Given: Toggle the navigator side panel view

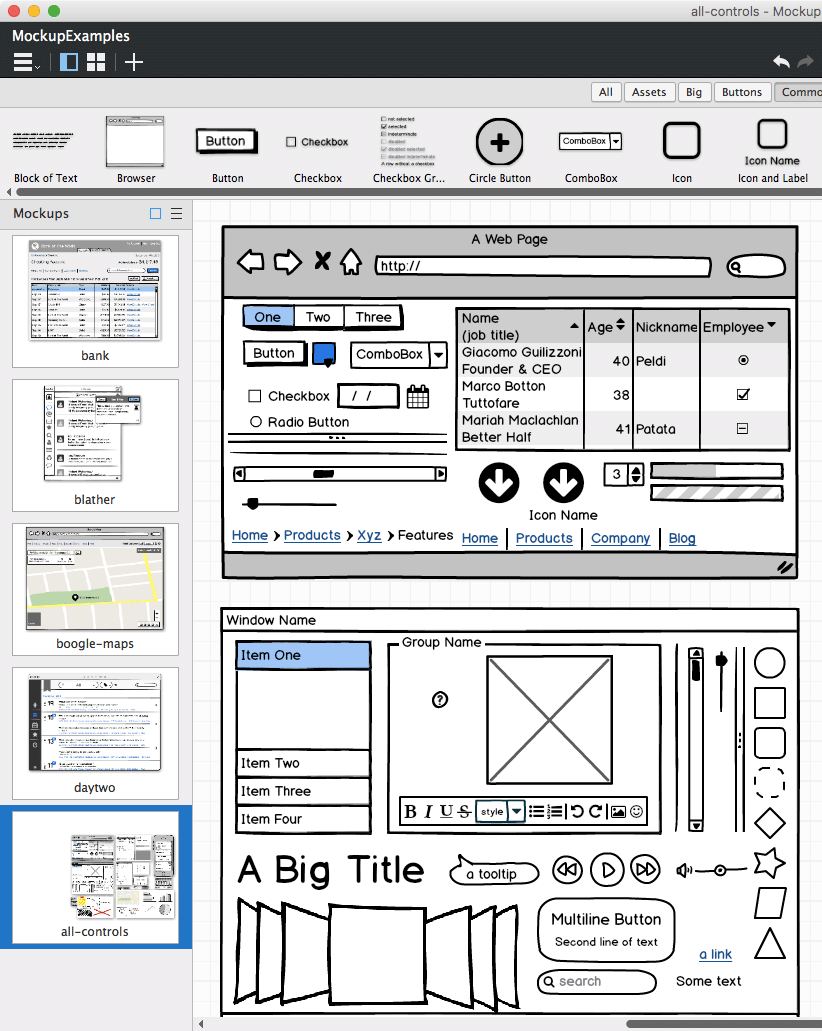Looking at the screenshot, I should 68,62.
